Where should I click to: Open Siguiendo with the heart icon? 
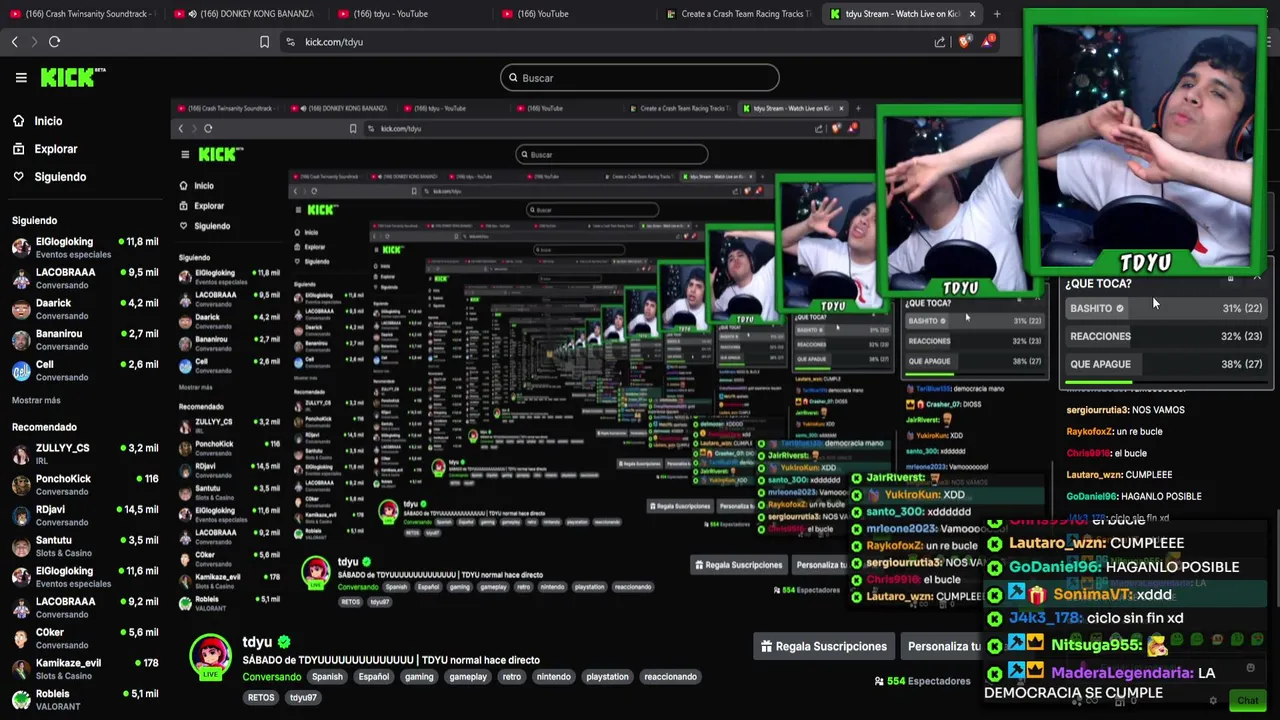pyautogui.click(x=18, y=177)
